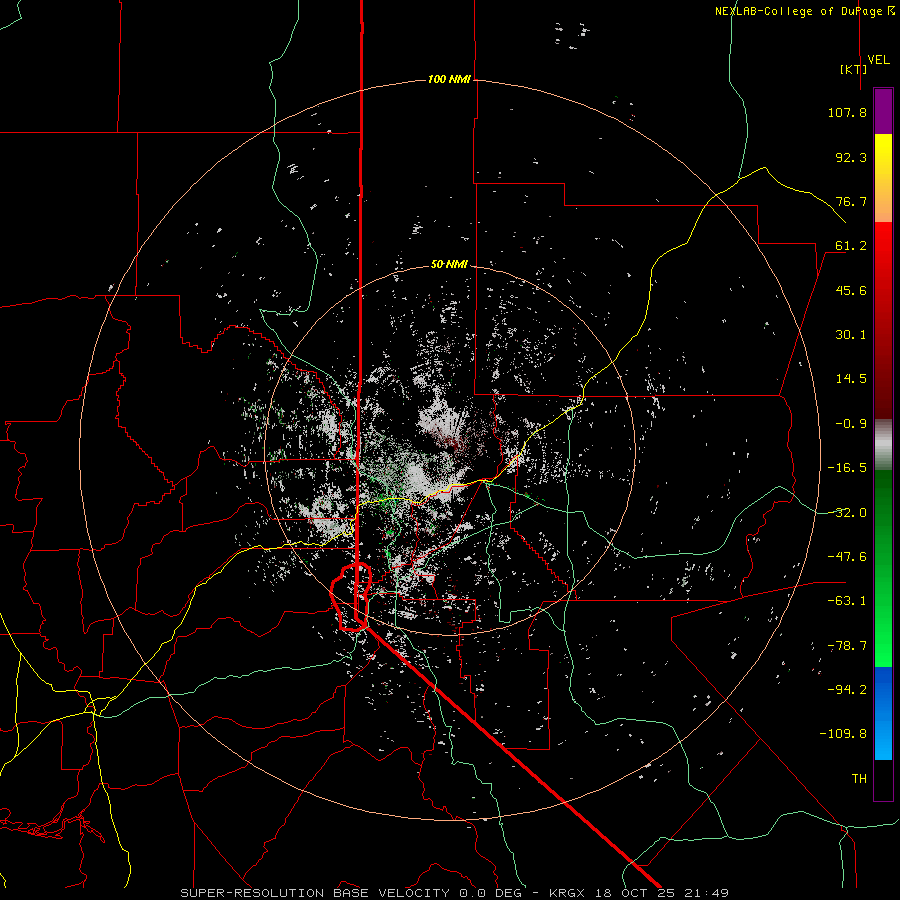
Task: Click the -47.6 velocity legend value
Action: coord(847,557)
